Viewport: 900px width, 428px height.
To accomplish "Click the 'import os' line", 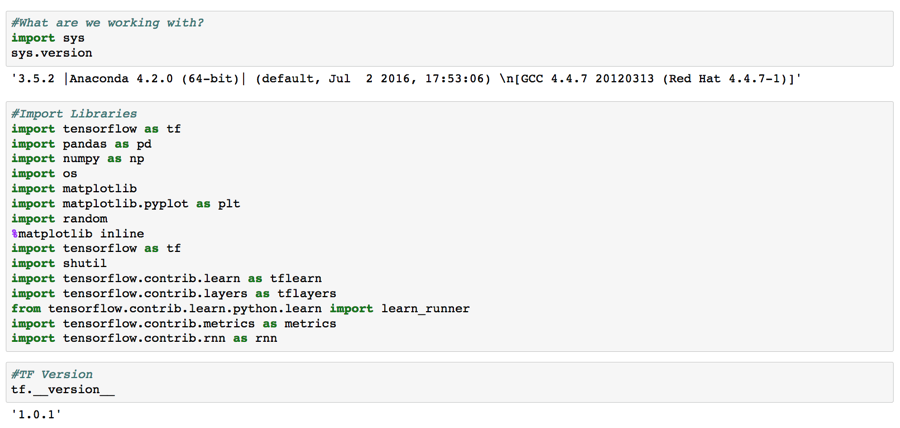I will (44, 174).
